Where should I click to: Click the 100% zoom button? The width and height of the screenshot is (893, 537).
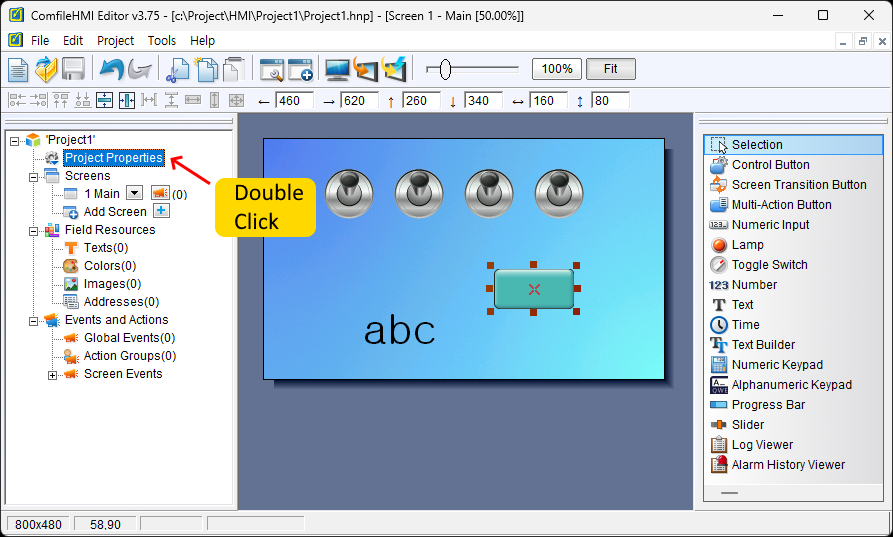tap(557, 69)
